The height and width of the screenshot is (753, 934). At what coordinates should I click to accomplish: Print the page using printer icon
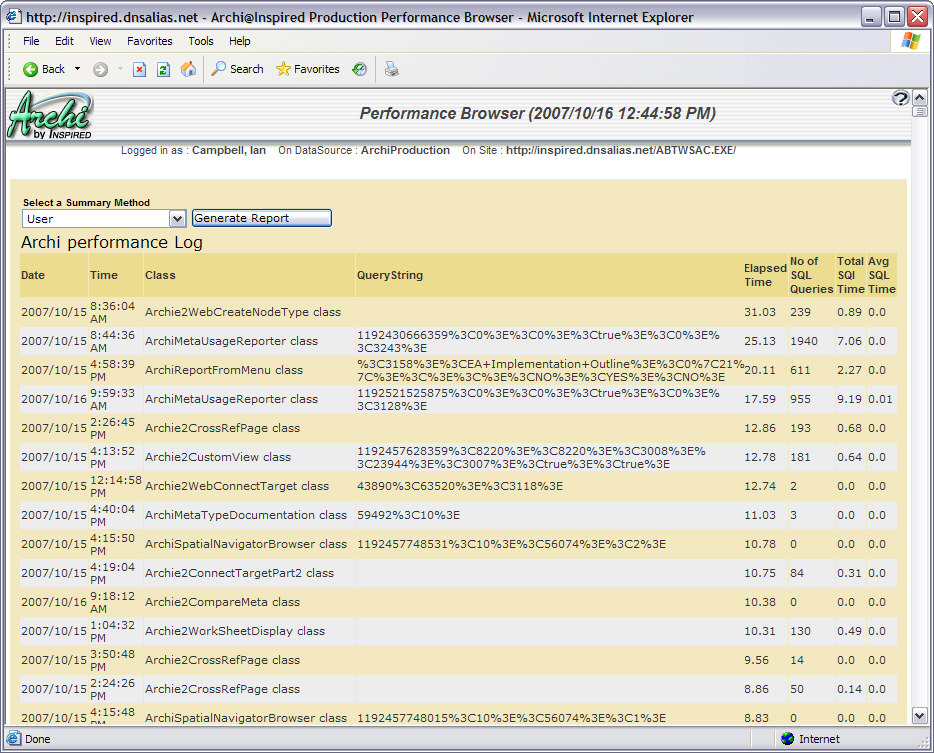[392, 69]
